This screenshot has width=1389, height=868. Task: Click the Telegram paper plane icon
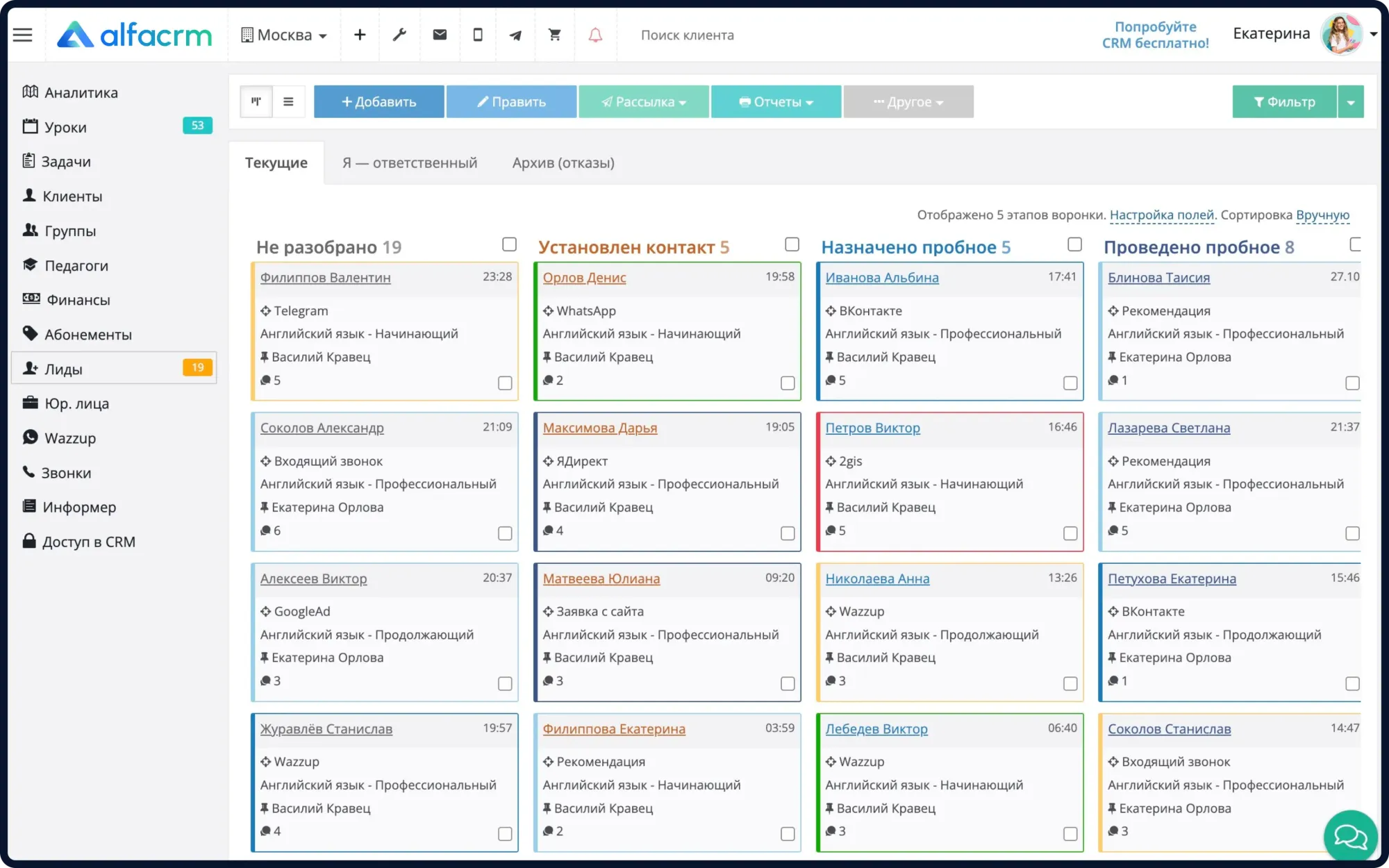515,35
